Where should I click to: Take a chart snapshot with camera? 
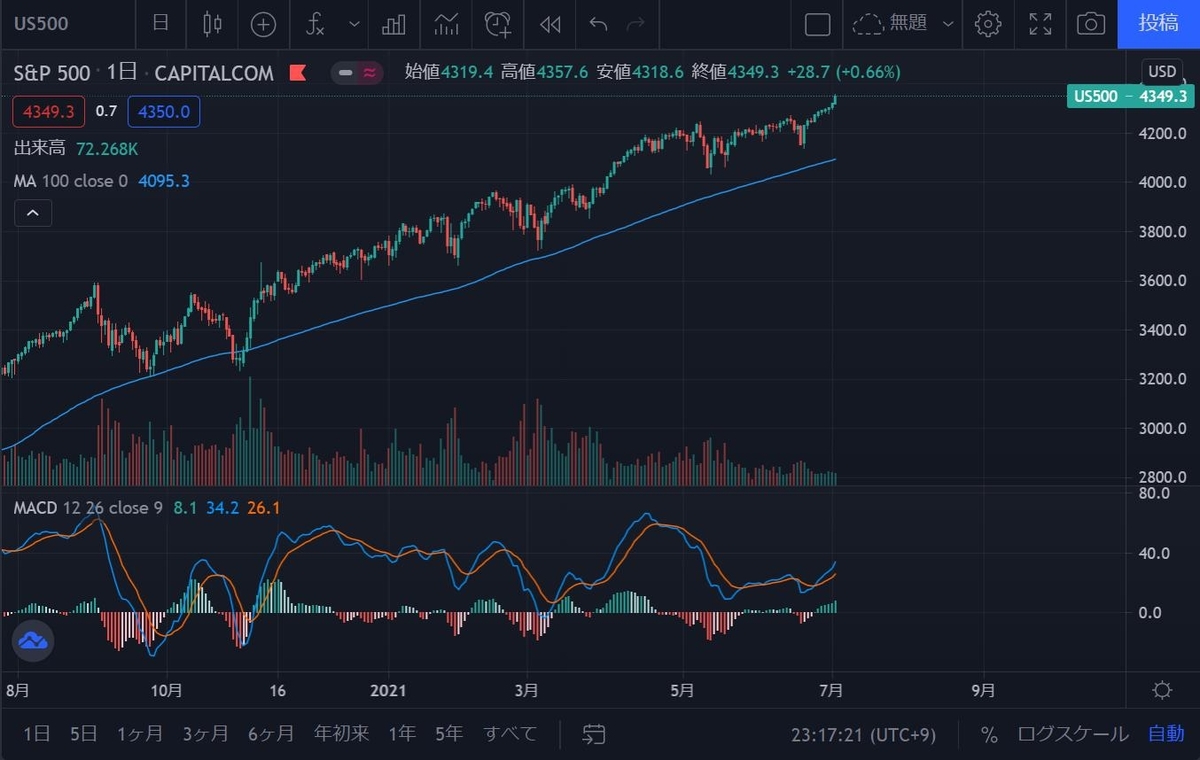[1091, 24]
